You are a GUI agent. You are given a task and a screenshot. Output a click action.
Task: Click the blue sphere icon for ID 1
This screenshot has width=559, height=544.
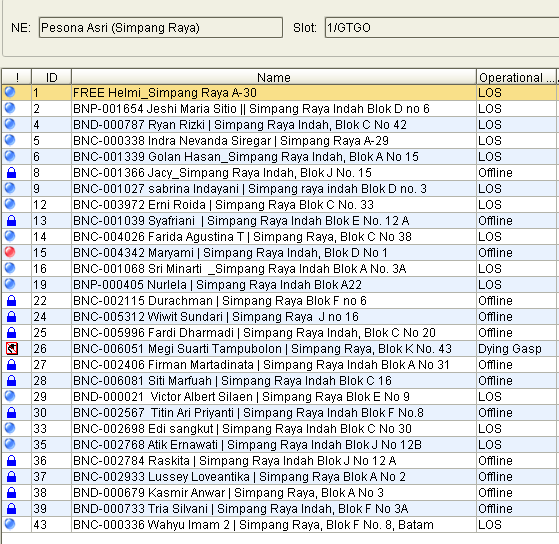click(10, 92)
